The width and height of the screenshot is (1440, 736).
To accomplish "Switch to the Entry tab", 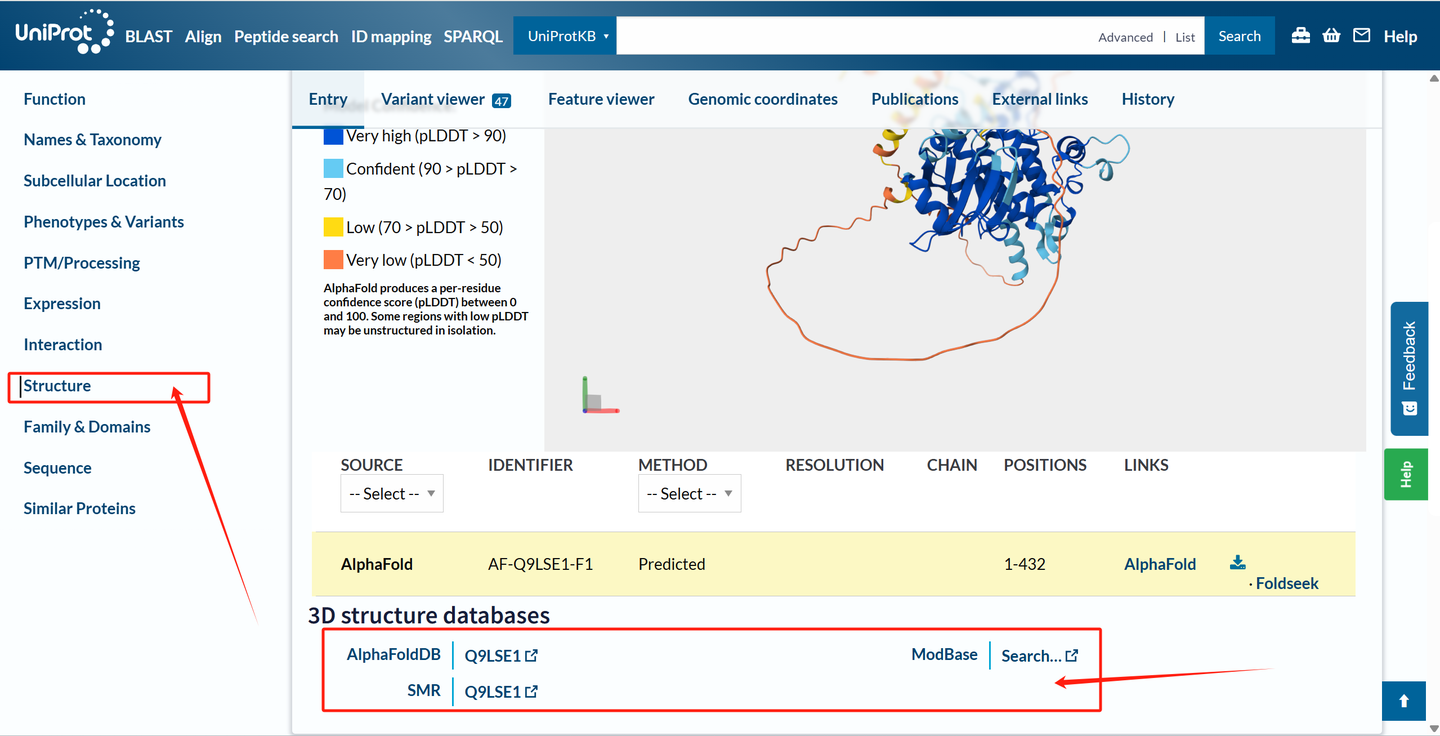I will click(328, 99).
